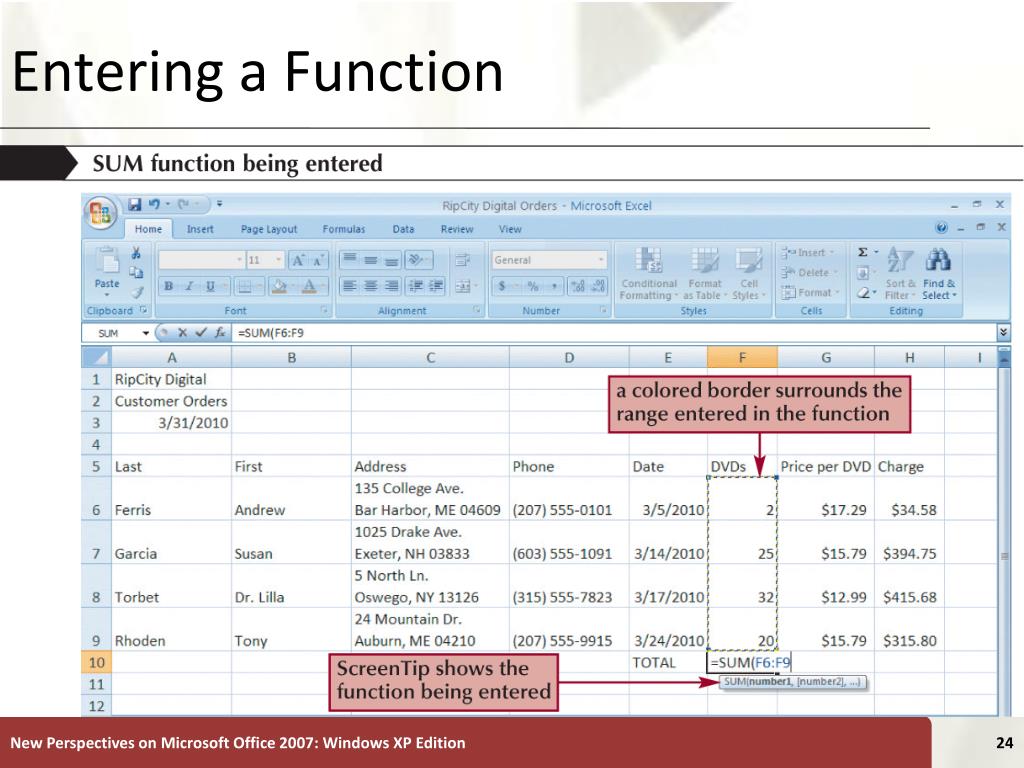Switch to the Home ribbon tab
Screen dimensions: 1024x768
coord(148,229)
